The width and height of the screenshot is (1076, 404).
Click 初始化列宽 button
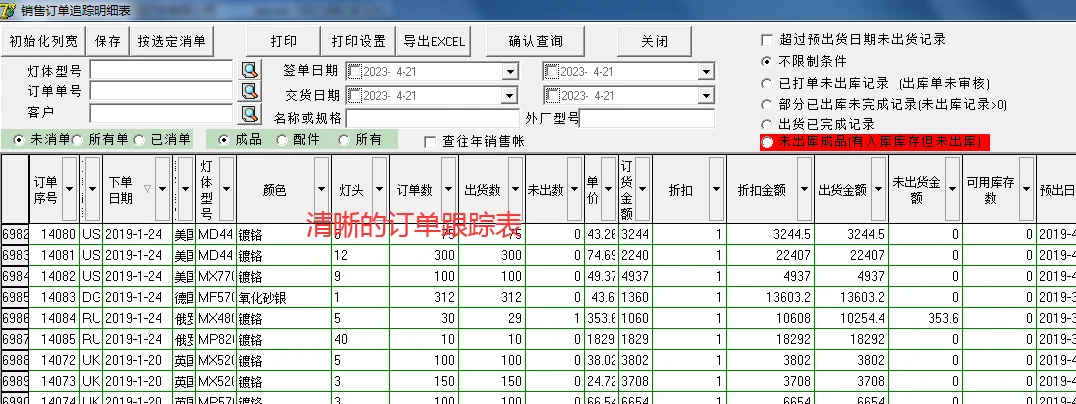point(43,41)
